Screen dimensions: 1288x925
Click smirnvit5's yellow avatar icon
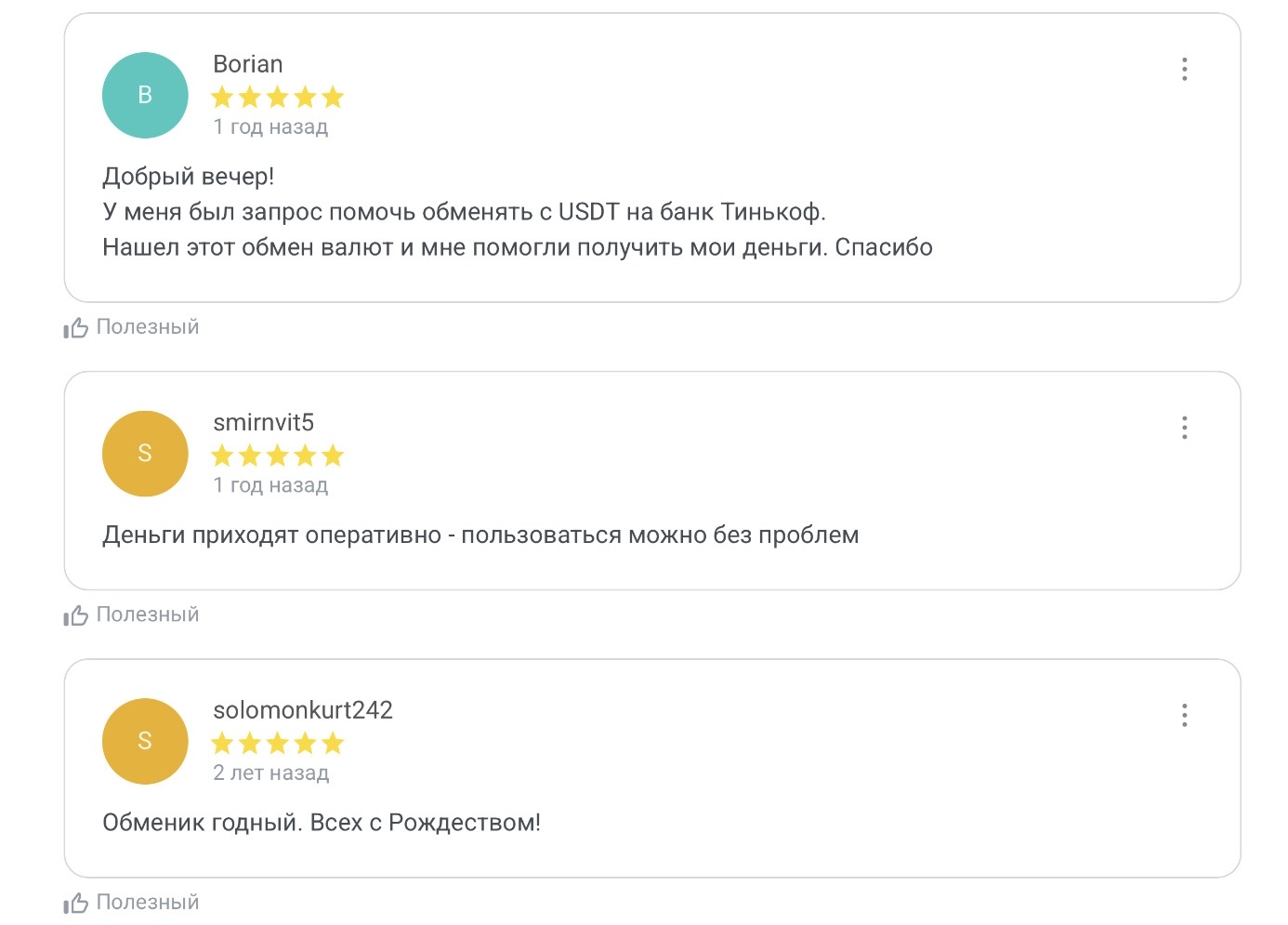point(145,454)
